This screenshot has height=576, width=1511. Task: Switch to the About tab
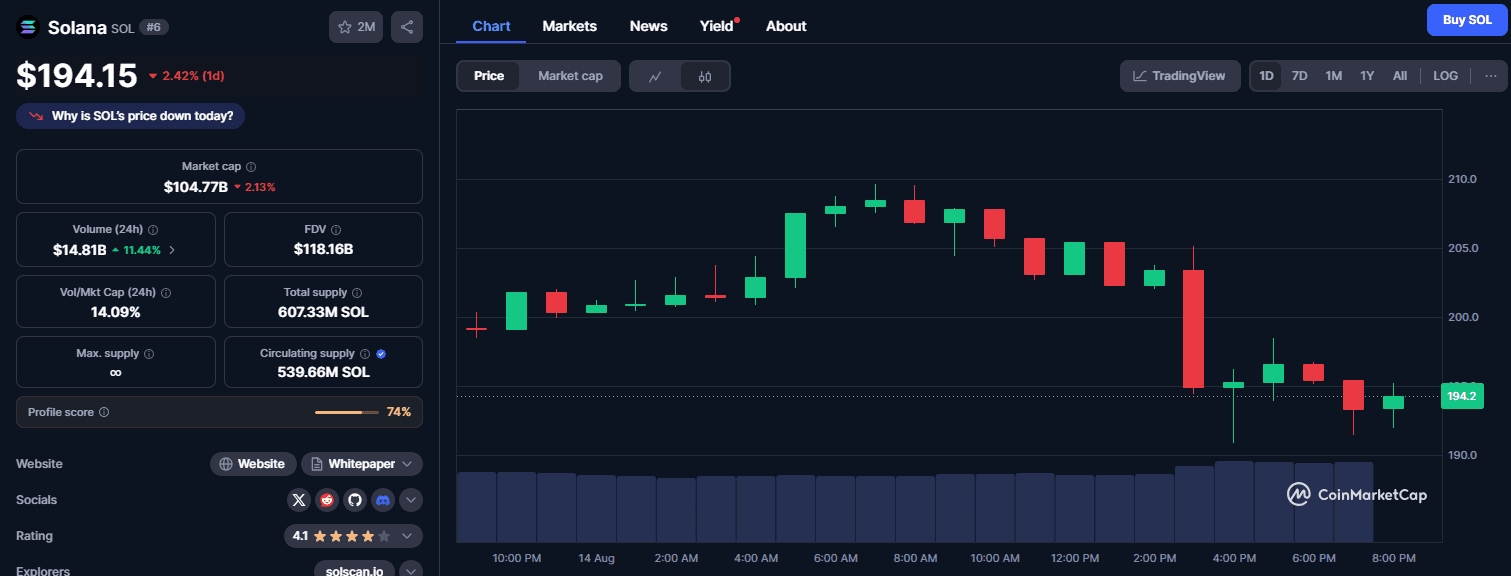pos(786,26)
